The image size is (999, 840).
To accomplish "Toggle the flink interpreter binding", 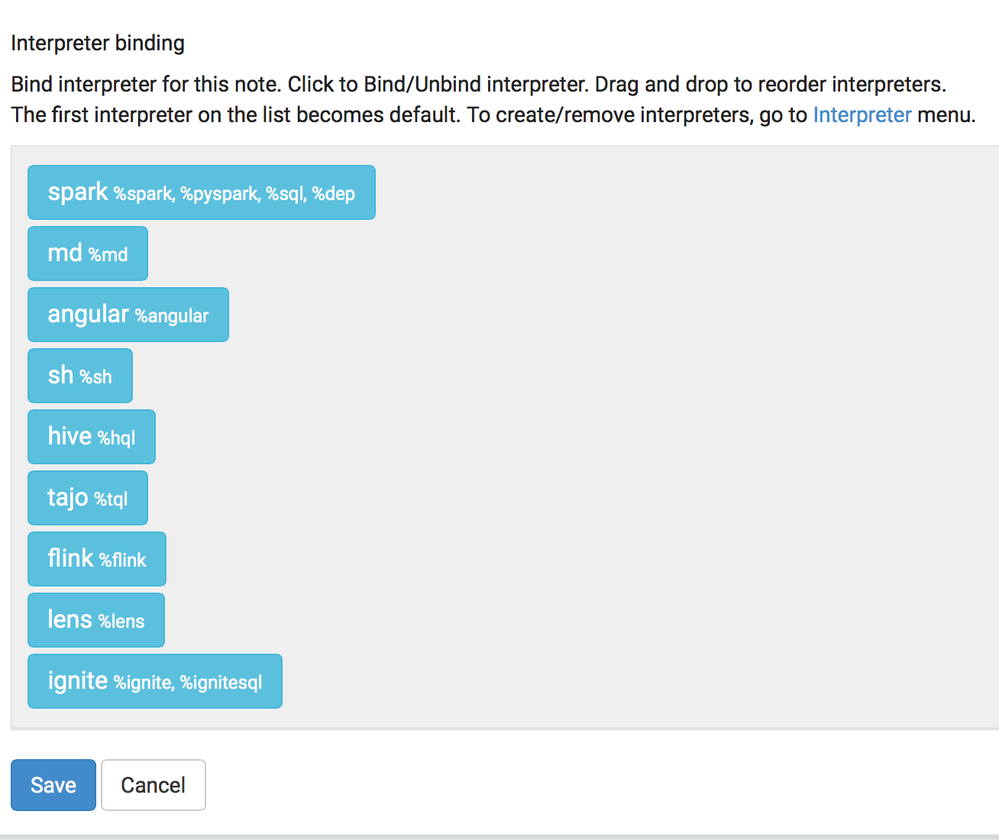I will point(96,559).
